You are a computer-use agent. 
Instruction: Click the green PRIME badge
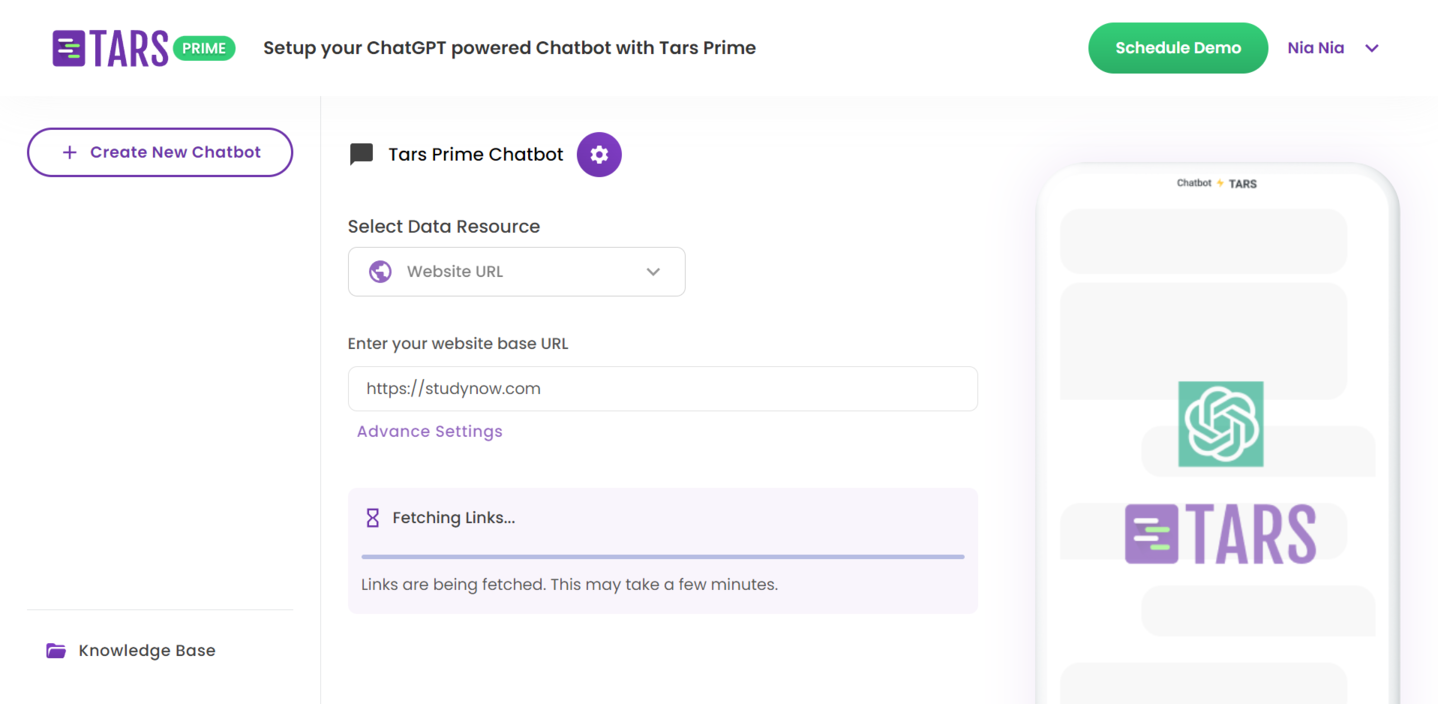204,48
